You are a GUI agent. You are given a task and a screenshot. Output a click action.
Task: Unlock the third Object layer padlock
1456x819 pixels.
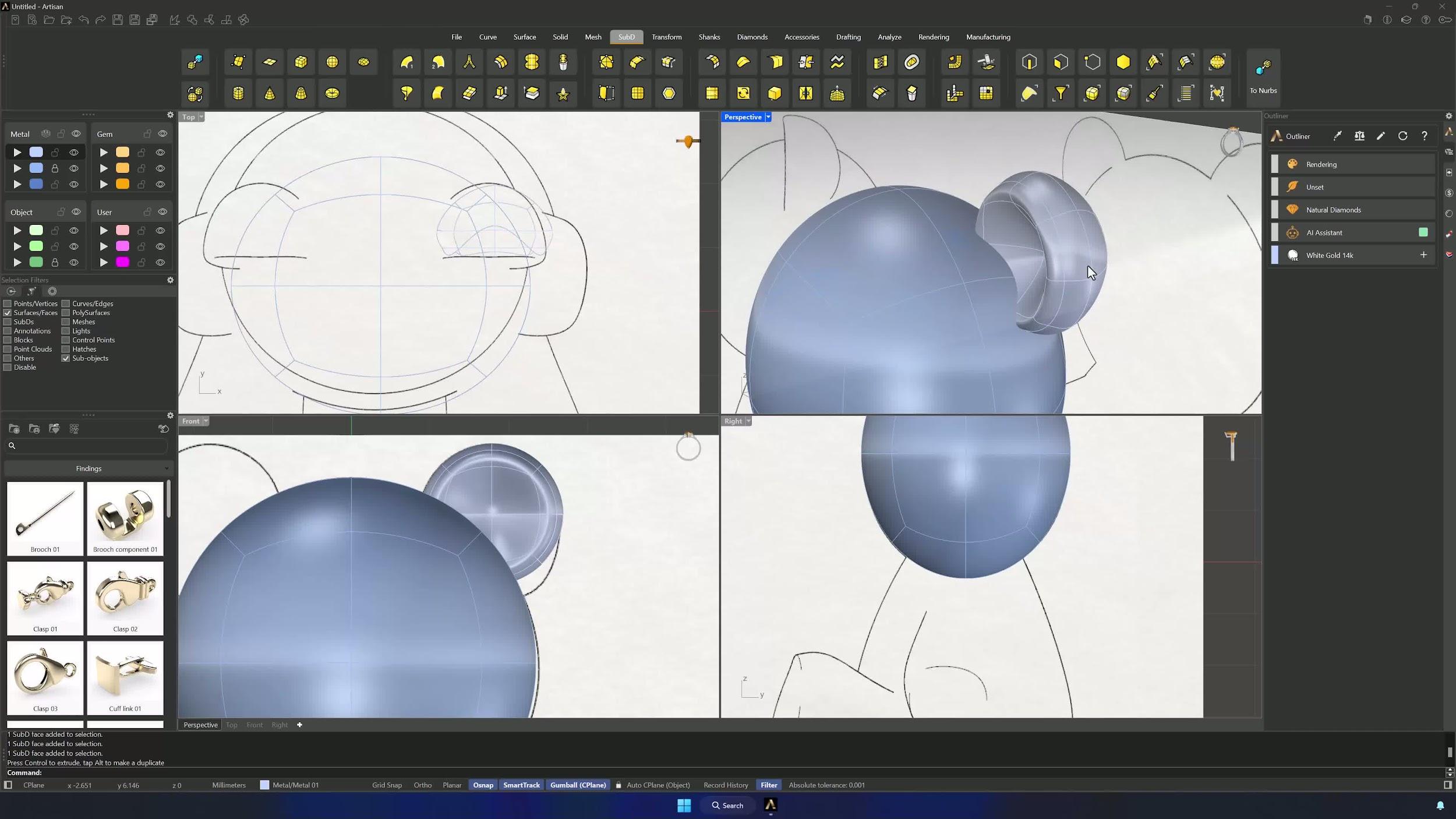[x=55, y=263]
